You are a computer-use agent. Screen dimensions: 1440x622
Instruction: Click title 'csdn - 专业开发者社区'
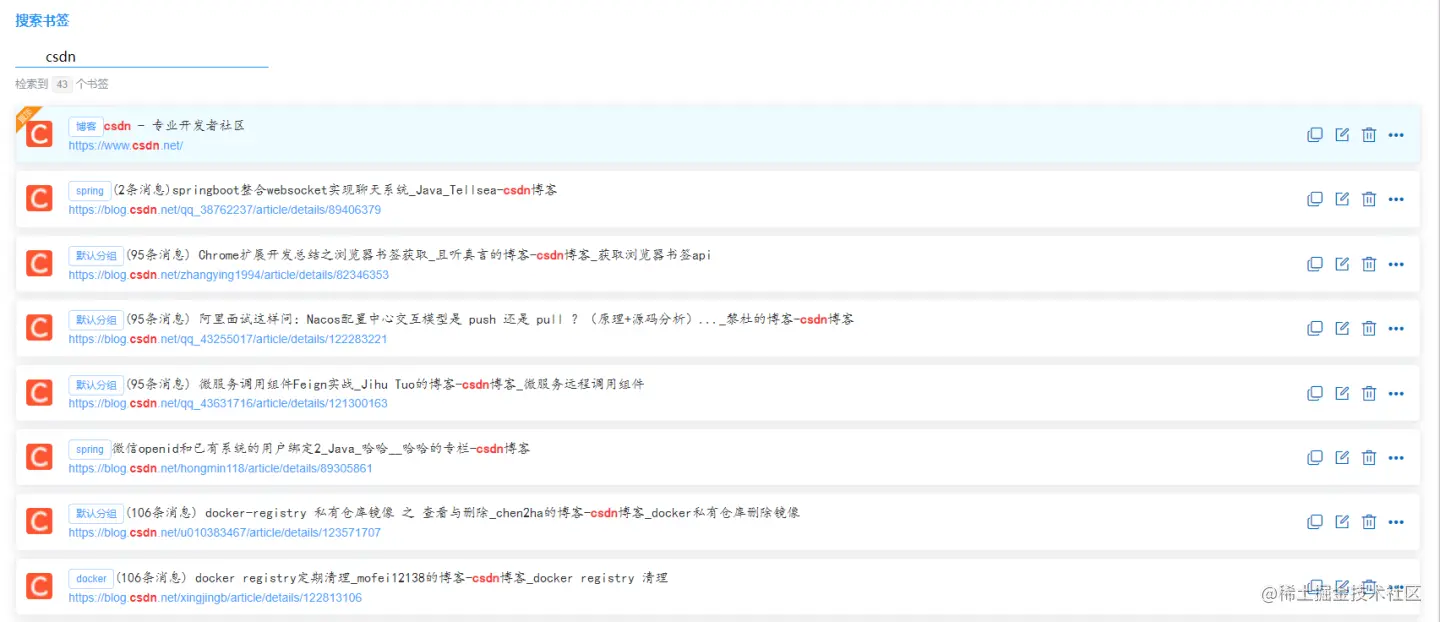coord(175,126)
